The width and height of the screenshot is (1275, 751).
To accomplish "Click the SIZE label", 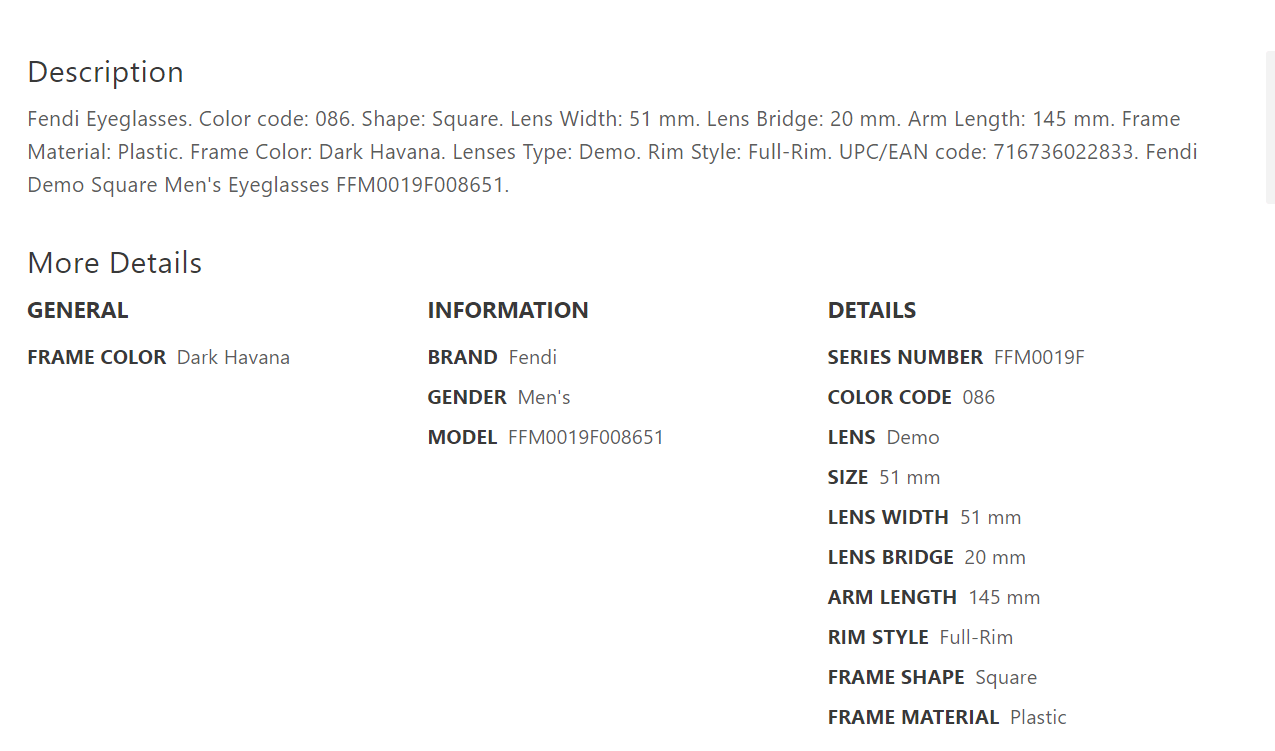I will 847,477.
